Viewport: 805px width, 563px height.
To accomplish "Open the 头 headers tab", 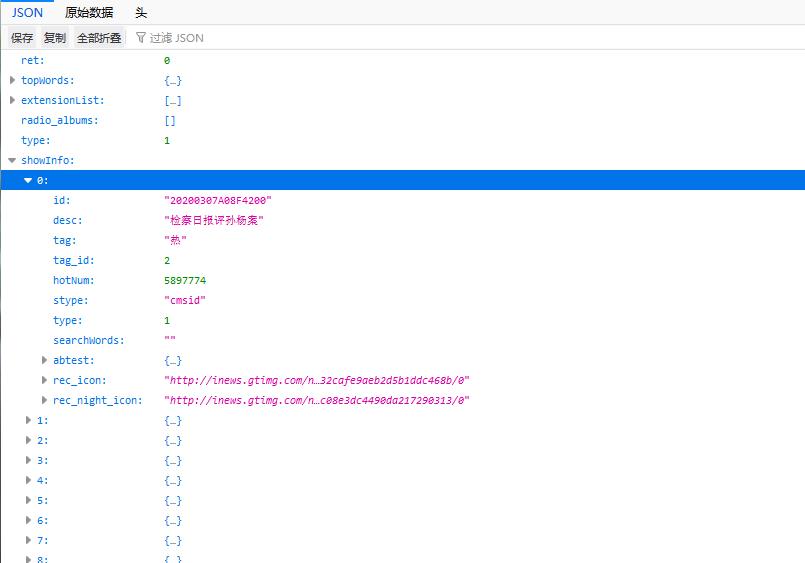I will [141, 13].
